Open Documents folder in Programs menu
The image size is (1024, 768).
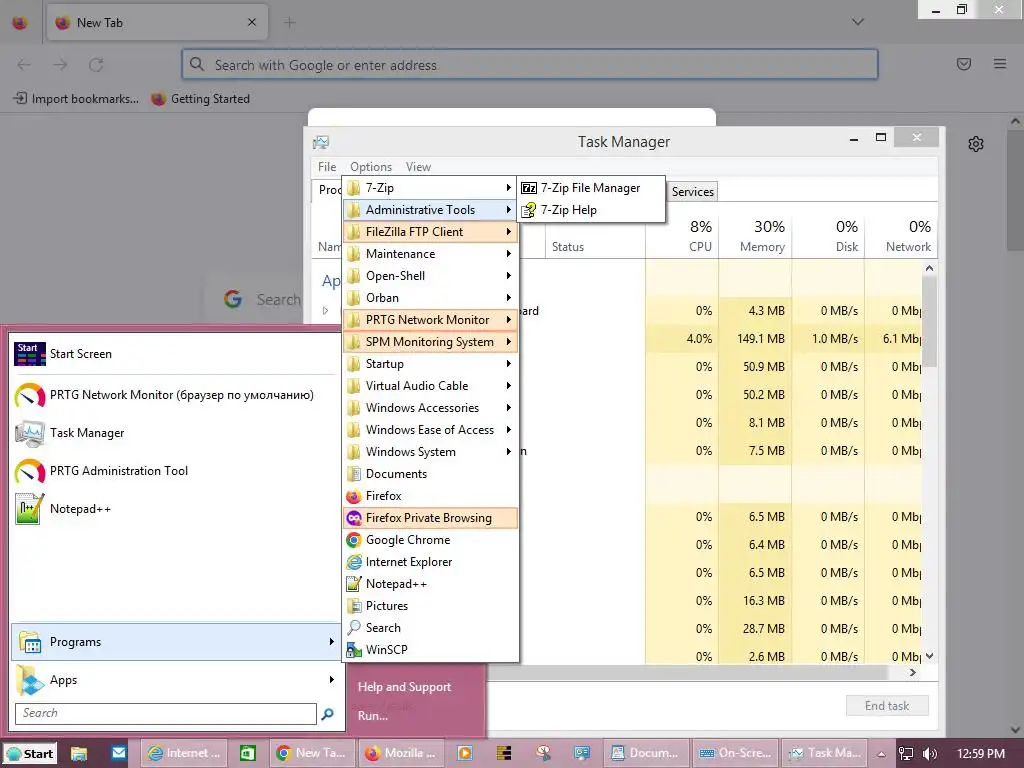430,474
